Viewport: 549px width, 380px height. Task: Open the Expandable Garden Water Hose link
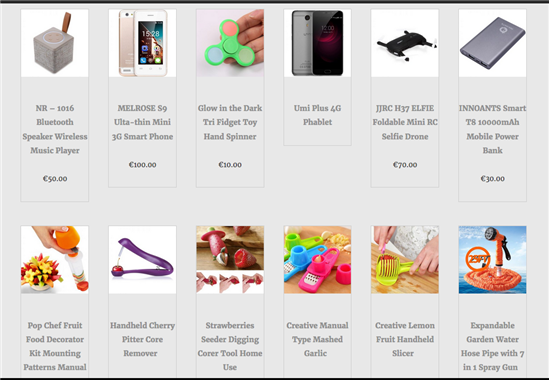click(x=492, y=346)
